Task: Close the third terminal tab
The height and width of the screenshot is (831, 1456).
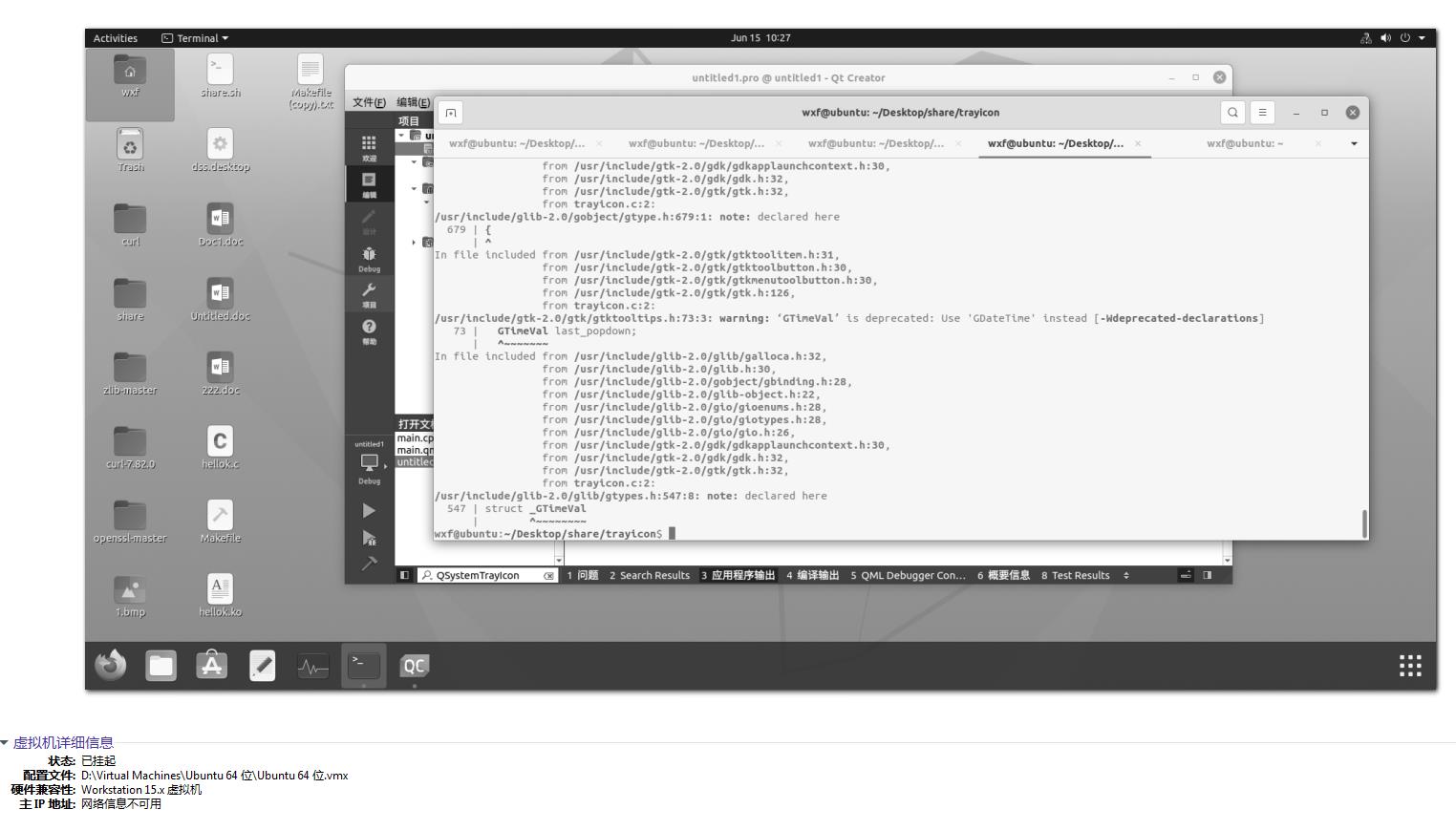Action: [x=958, y=143]
